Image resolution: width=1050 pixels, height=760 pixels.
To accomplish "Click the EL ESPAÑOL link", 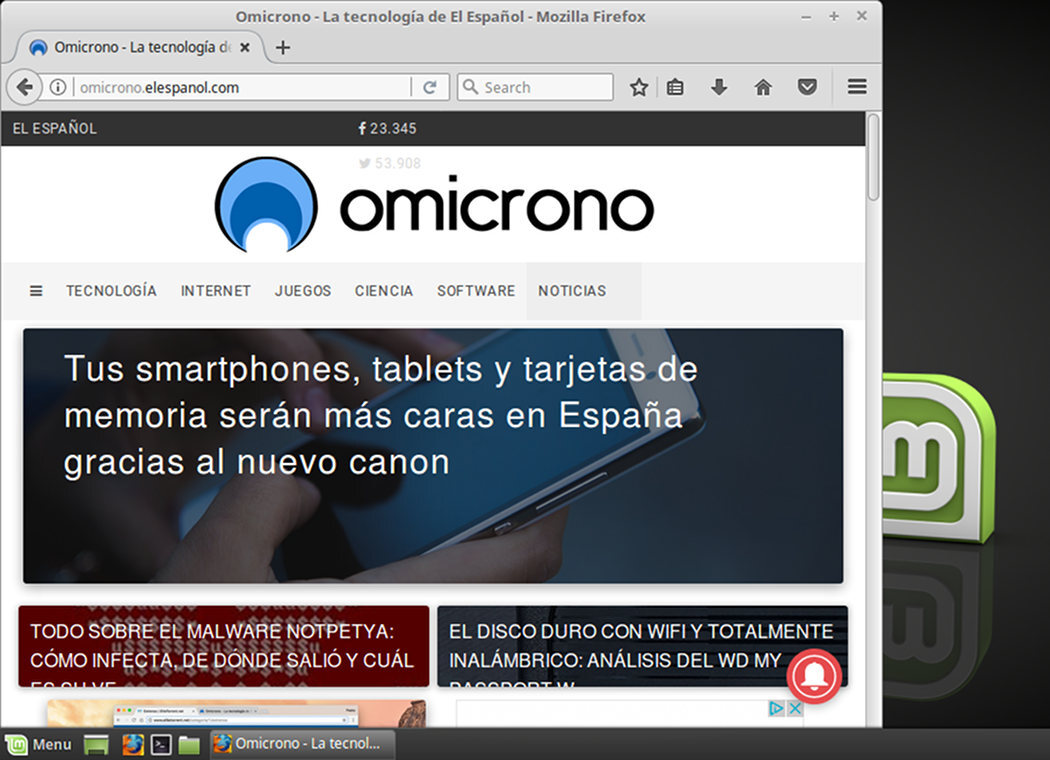I will point(55,128).
